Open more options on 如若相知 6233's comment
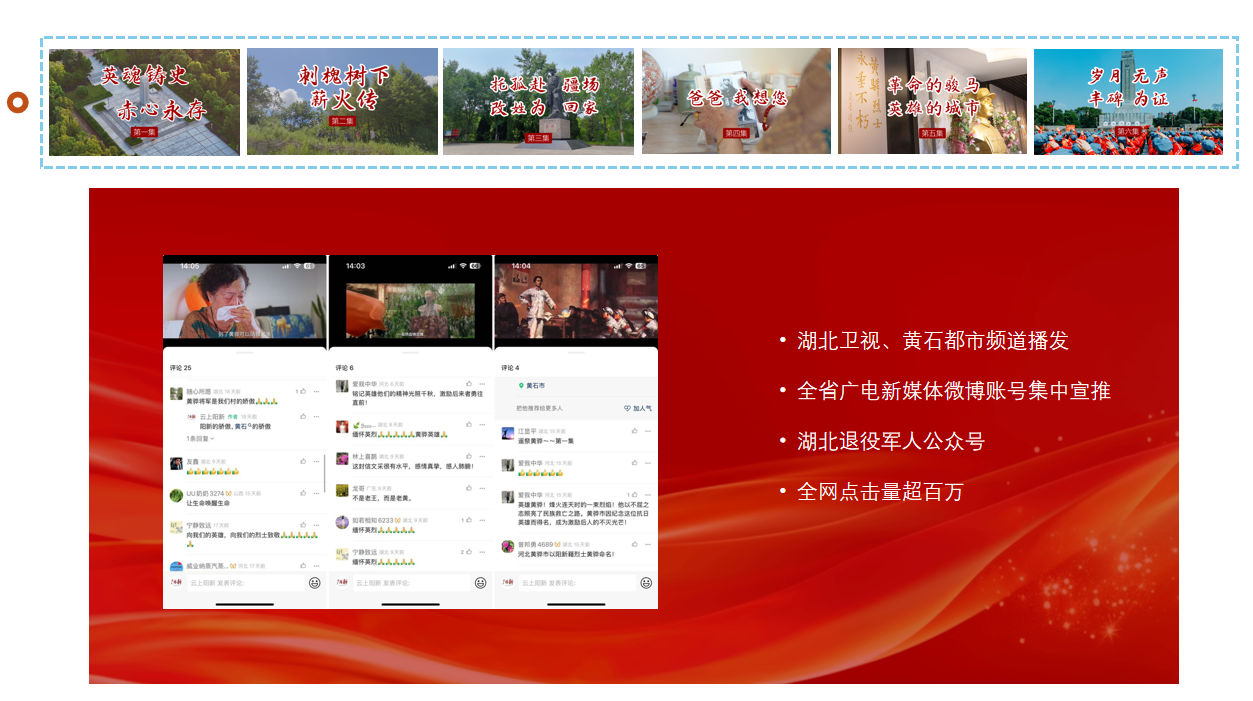The image size is (1253, 701). click(x=482, y=520)
